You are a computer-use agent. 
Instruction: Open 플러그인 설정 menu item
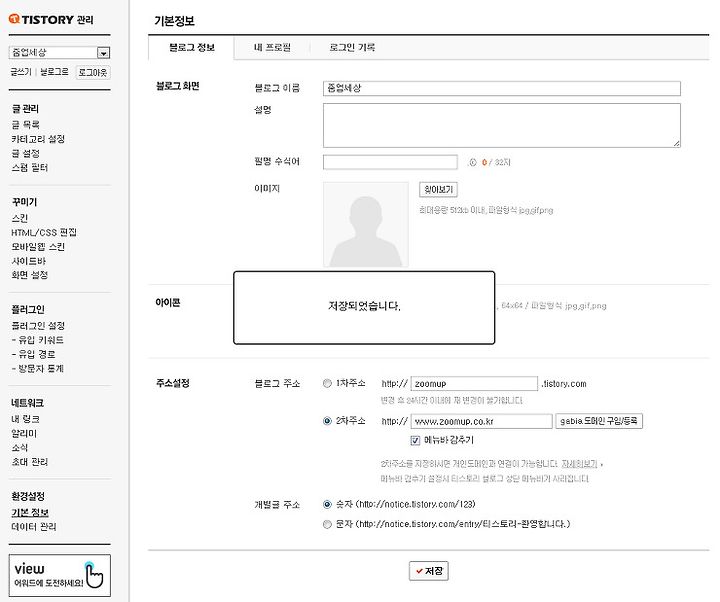38,326
